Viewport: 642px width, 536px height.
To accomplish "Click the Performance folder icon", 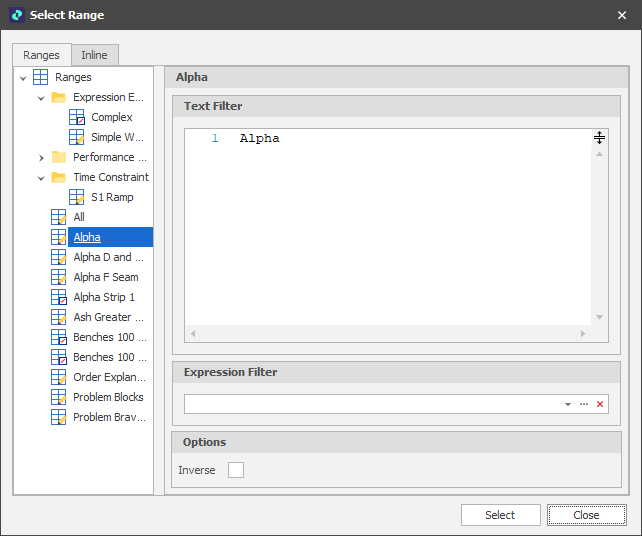I will click(x=59, y=157).
